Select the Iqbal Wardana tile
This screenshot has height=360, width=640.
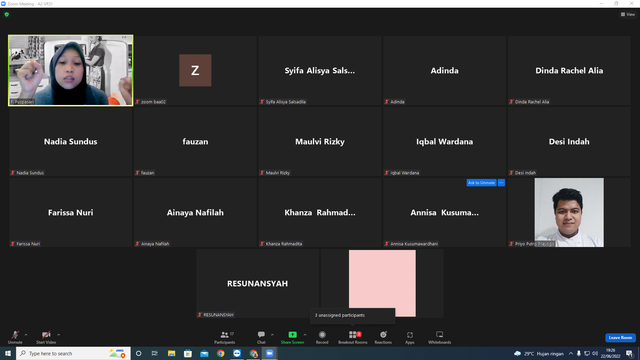point(444,141)
